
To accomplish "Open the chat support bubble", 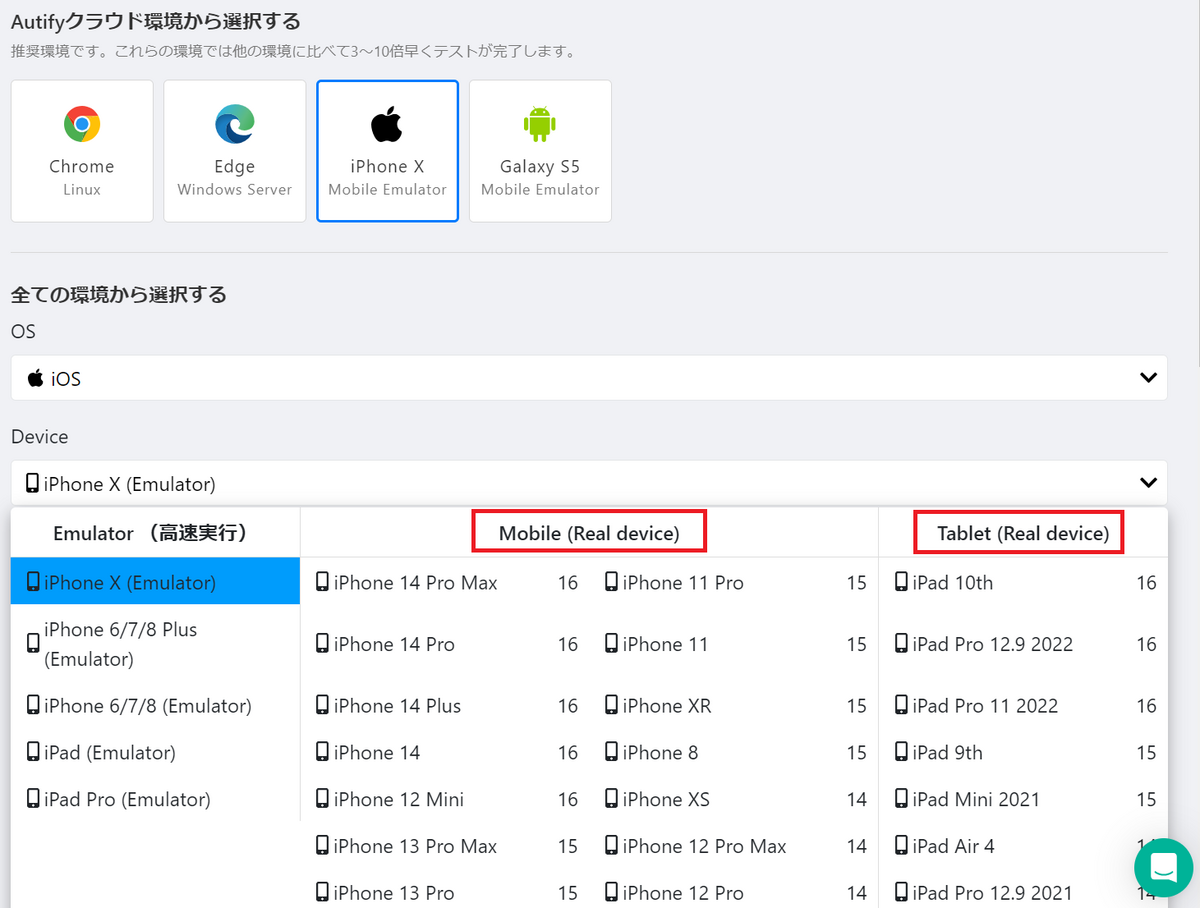I will pos(1163,867).
